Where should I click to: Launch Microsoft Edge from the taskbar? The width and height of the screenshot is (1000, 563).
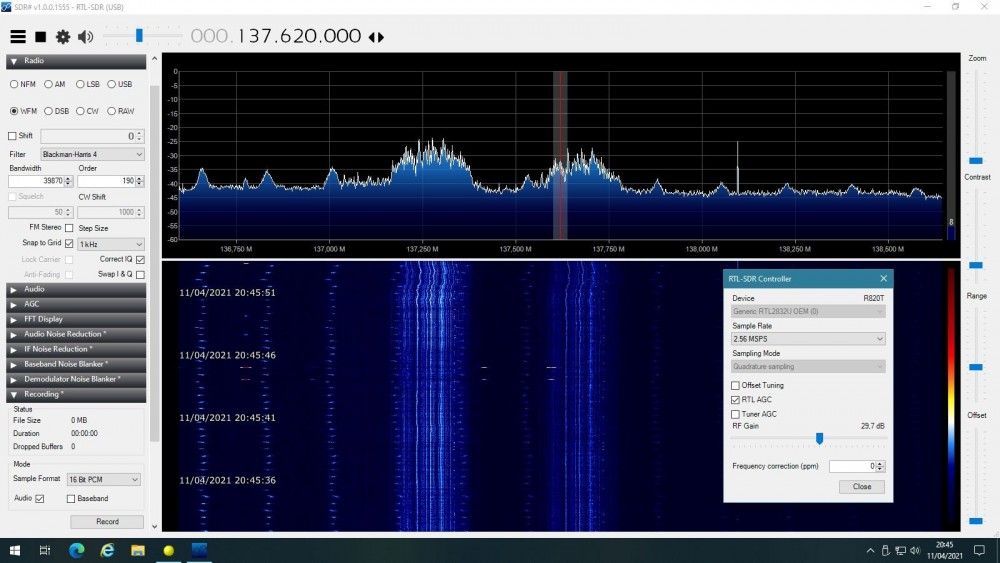[77, 550]
